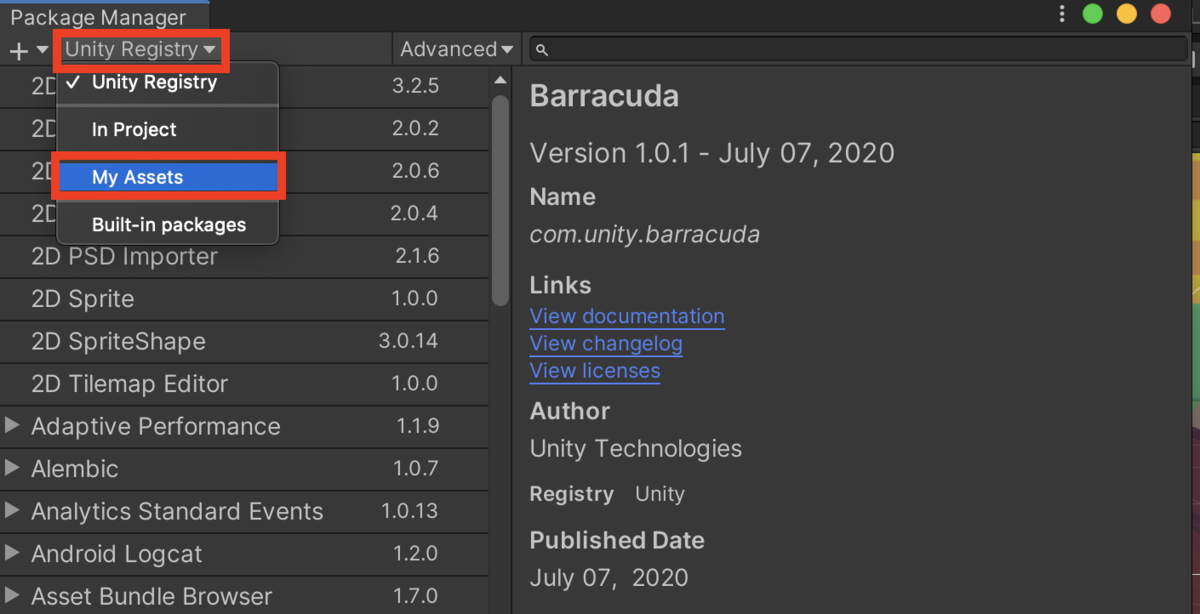Image resolution: width=1200 pixels, height=614 pixels.
Task: Select the Asset Bundle Browser row
Action: pos(244,596)
